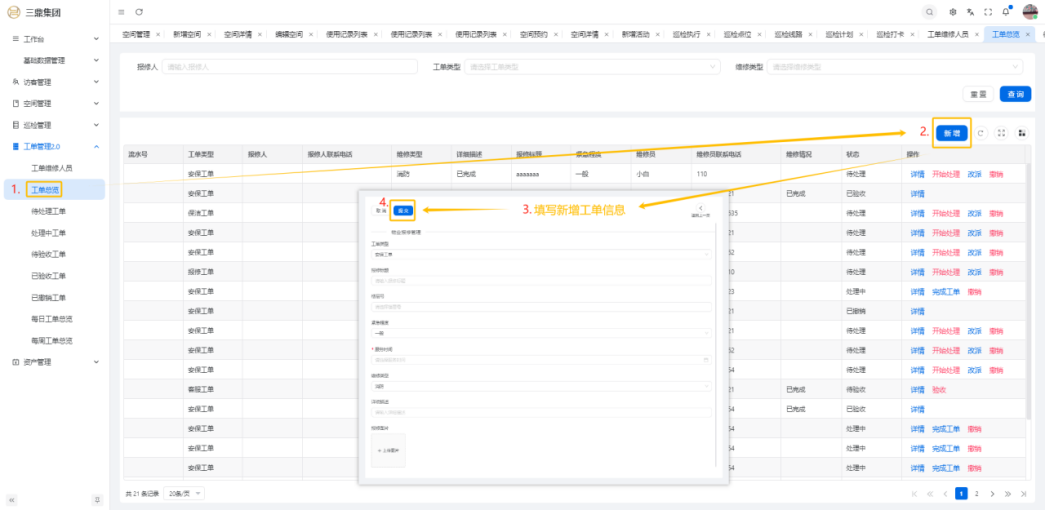Click the hamburger menu collapse icon
The width and height of the screenshot is (1045, 510).
point(121,11)
